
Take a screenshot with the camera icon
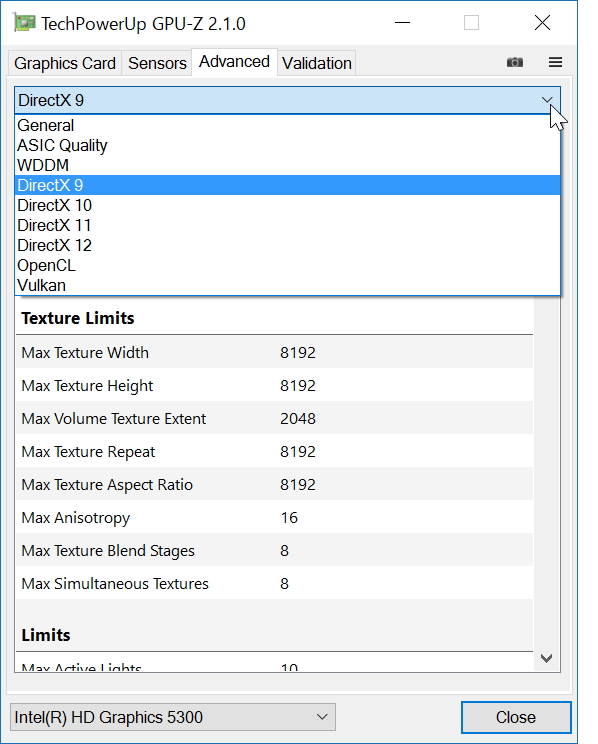point(514,62)
